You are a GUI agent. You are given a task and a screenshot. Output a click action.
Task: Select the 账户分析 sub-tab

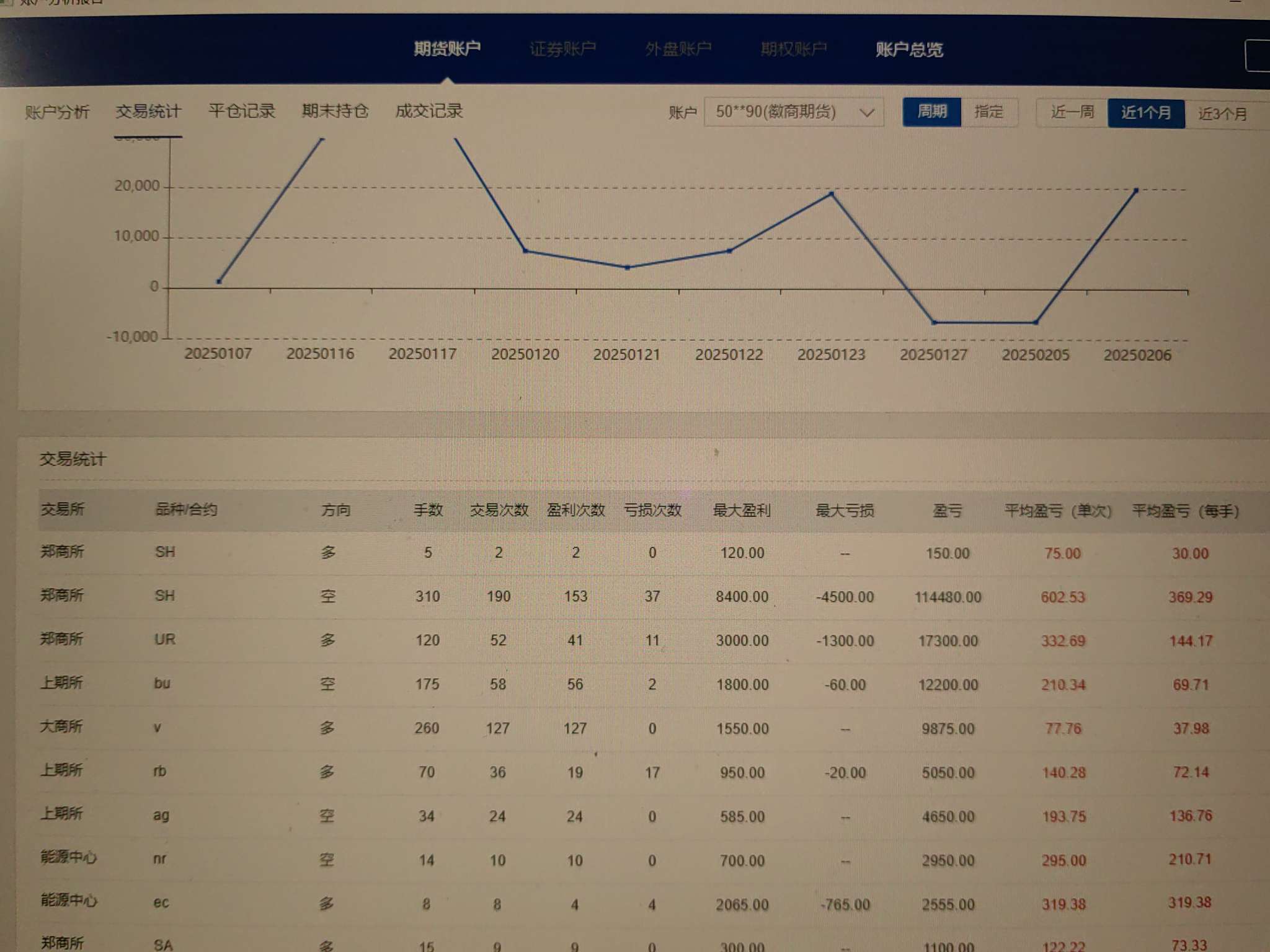click(x=57, y=112)
